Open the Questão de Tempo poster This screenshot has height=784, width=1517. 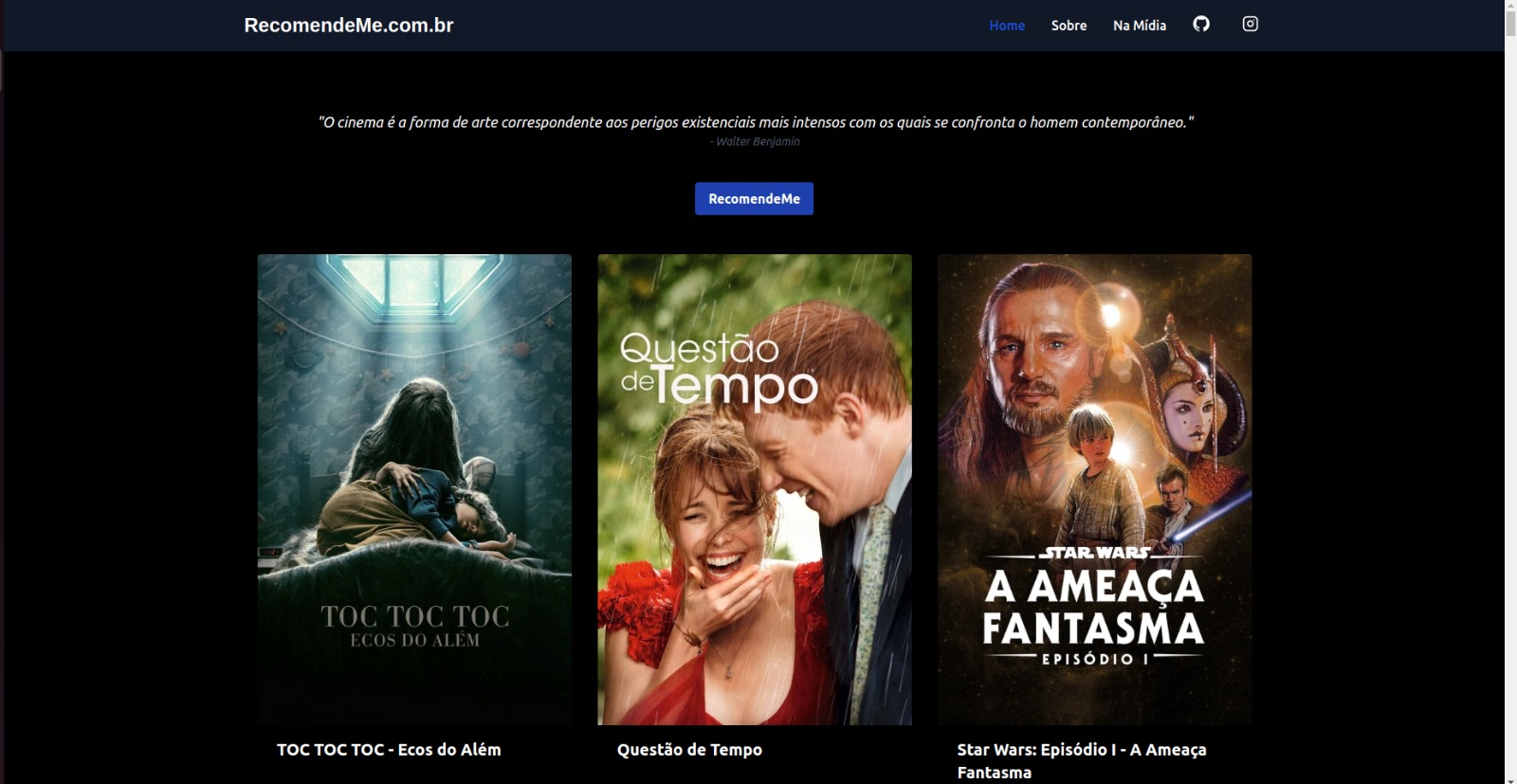coord(755,489)
